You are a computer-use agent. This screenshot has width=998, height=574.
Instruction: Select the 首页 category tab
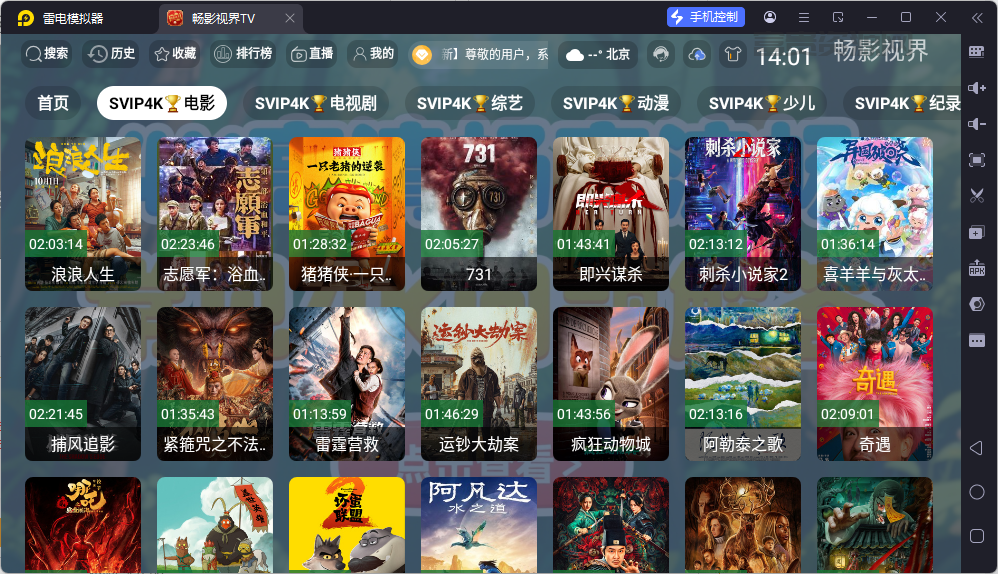coord(53,103)
